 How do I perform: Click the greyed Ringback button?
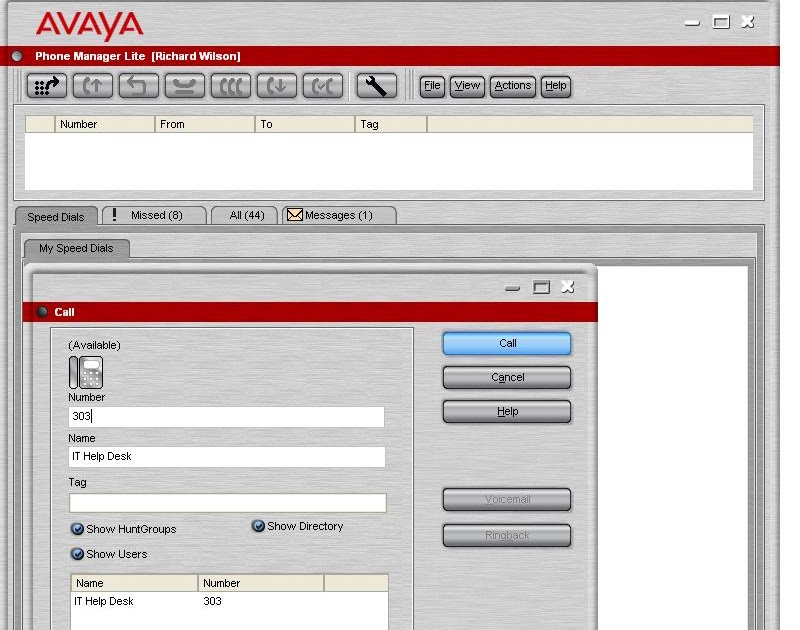coord(507,536)
